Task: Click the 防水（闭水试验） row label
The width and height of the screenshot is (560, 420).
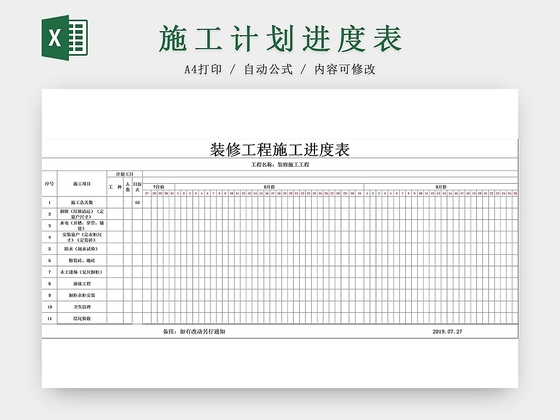Action: (82, 249)
